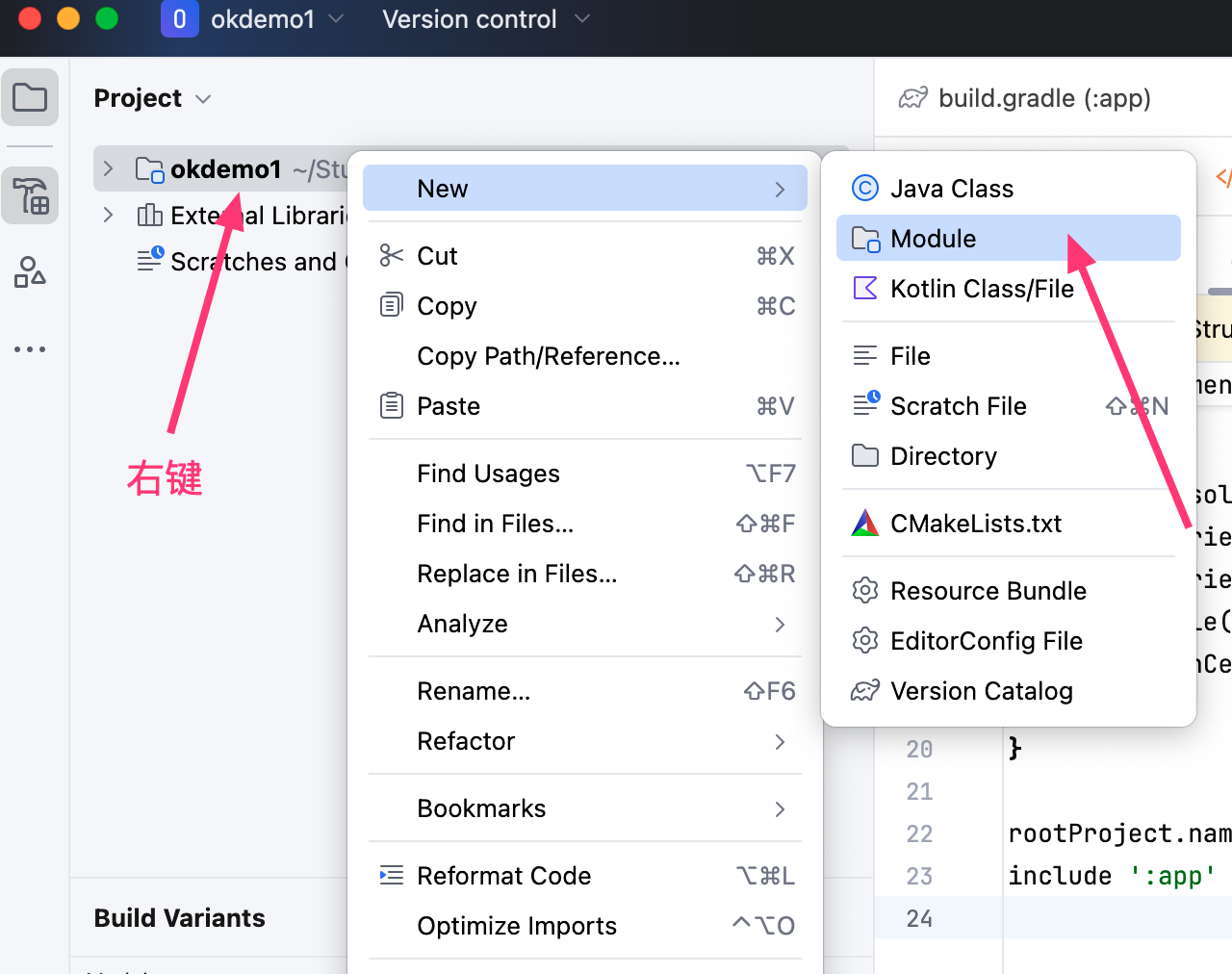Click line number 24 in the gutter
The height and width of the screenshot is (974, 1232).
(x=919, y=918)
